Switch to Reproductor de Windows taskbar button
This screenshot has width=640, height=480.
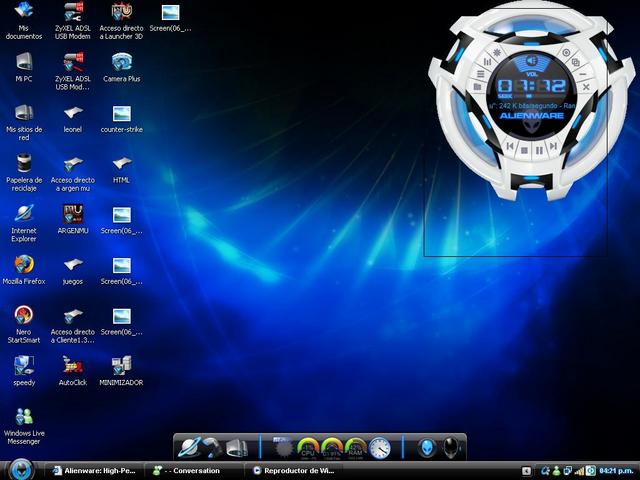click(x=293, y=470)
